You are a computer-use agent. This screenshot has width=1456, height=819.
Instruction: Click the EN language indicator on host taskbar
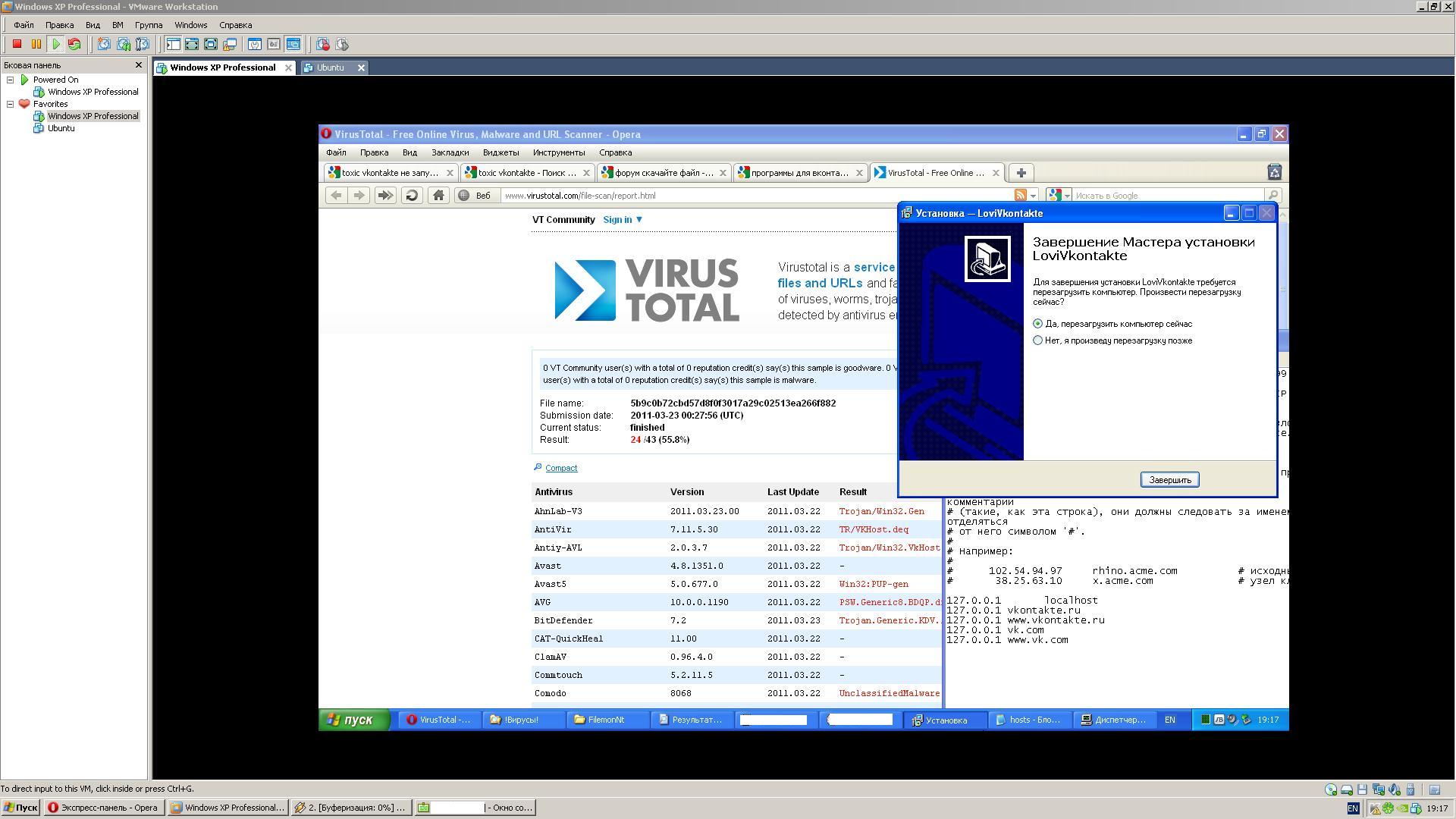pyautogui.click(x=1354, y=808)
